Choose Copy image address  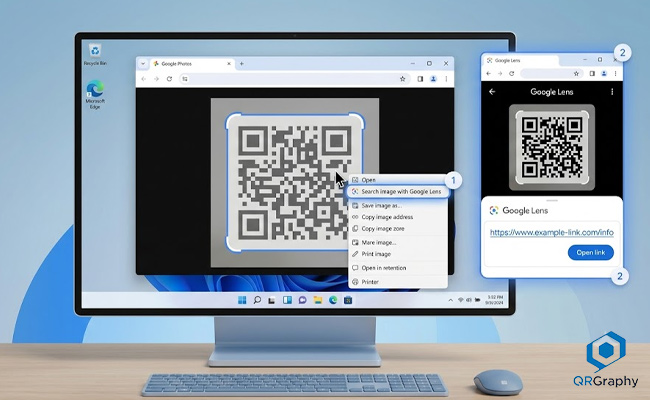398,217
